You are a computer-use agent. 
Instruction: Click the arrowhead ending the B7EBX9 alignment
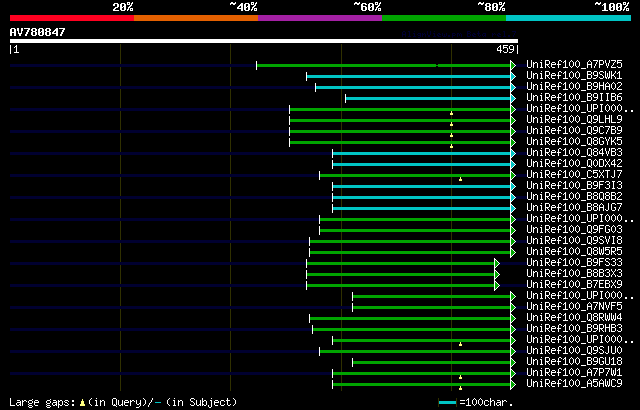click(497, 286)
